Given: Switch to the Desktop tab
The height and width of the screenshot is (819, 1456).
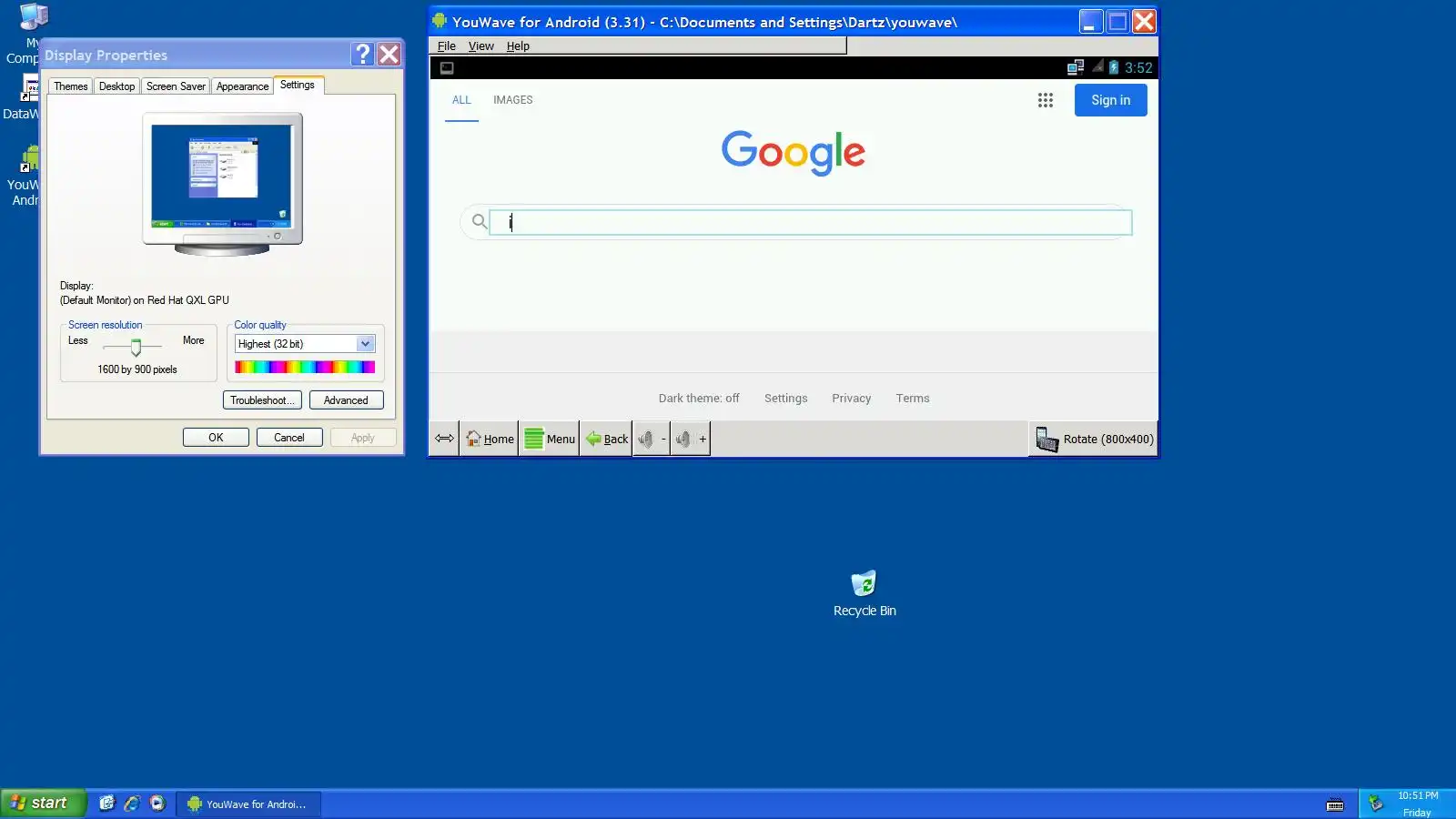Looking at the screenshot, I should coord(117,86).
